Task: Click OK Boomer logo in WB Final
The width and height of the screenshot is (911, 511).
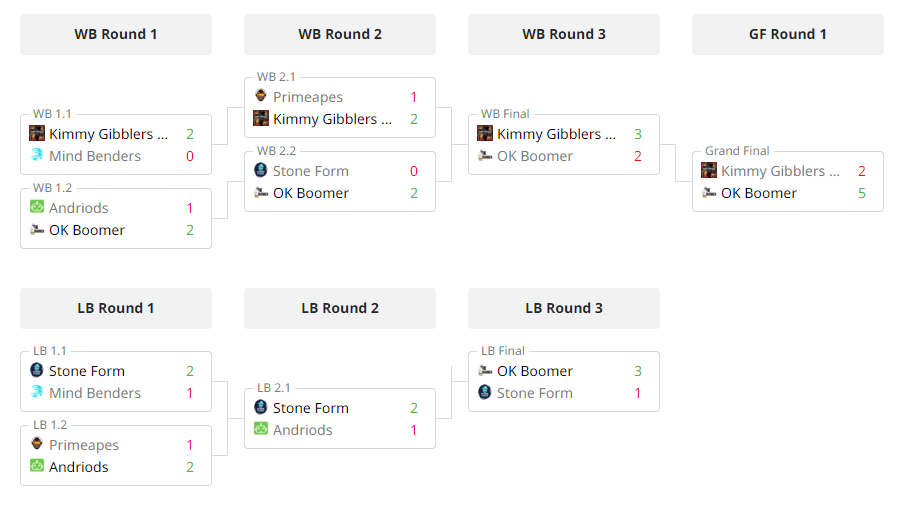Action: click(x=485, y=156)
